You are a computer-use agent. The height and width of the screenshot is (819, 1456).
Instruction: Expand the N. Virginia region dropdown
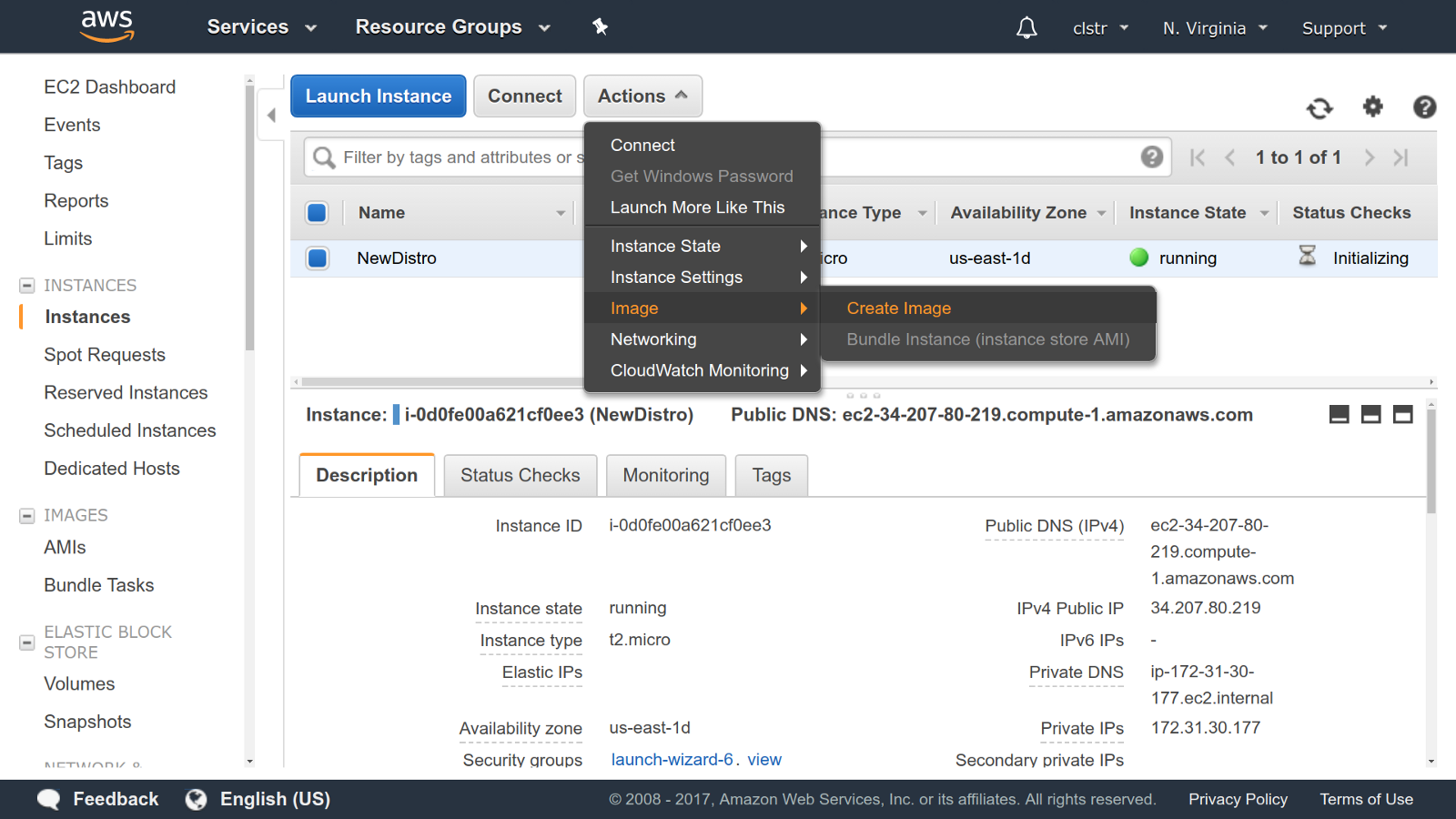(1214, 28)
